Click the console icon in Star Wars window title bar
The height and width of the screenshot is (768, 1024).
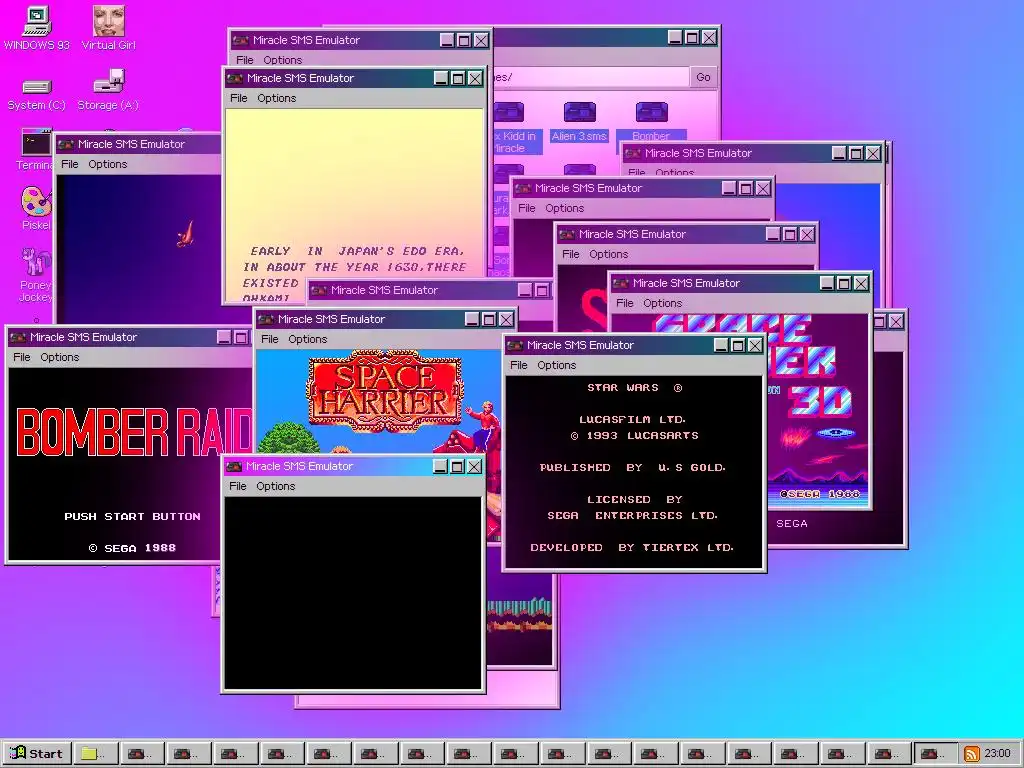click(515, 345)
